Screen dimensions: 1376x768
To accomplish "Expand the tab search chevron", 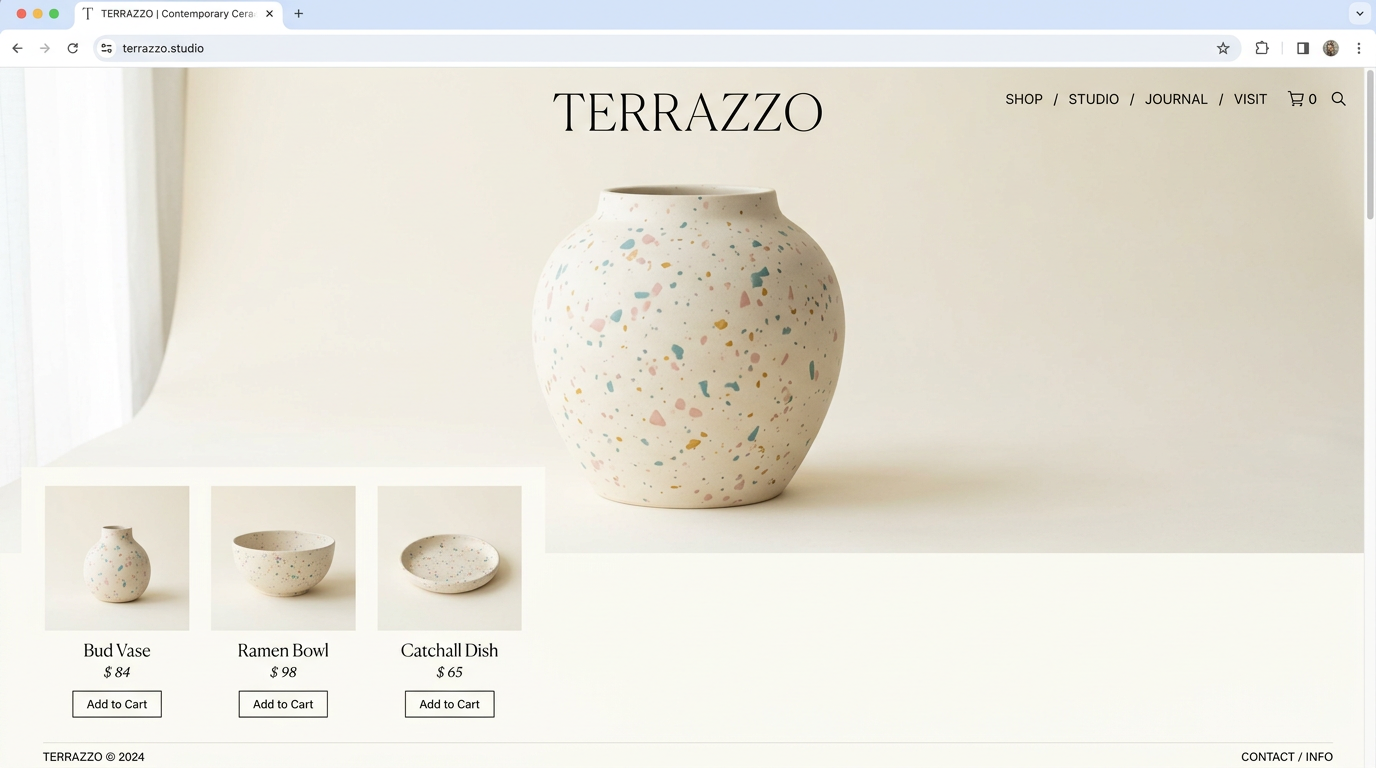I will [1360, 14].
